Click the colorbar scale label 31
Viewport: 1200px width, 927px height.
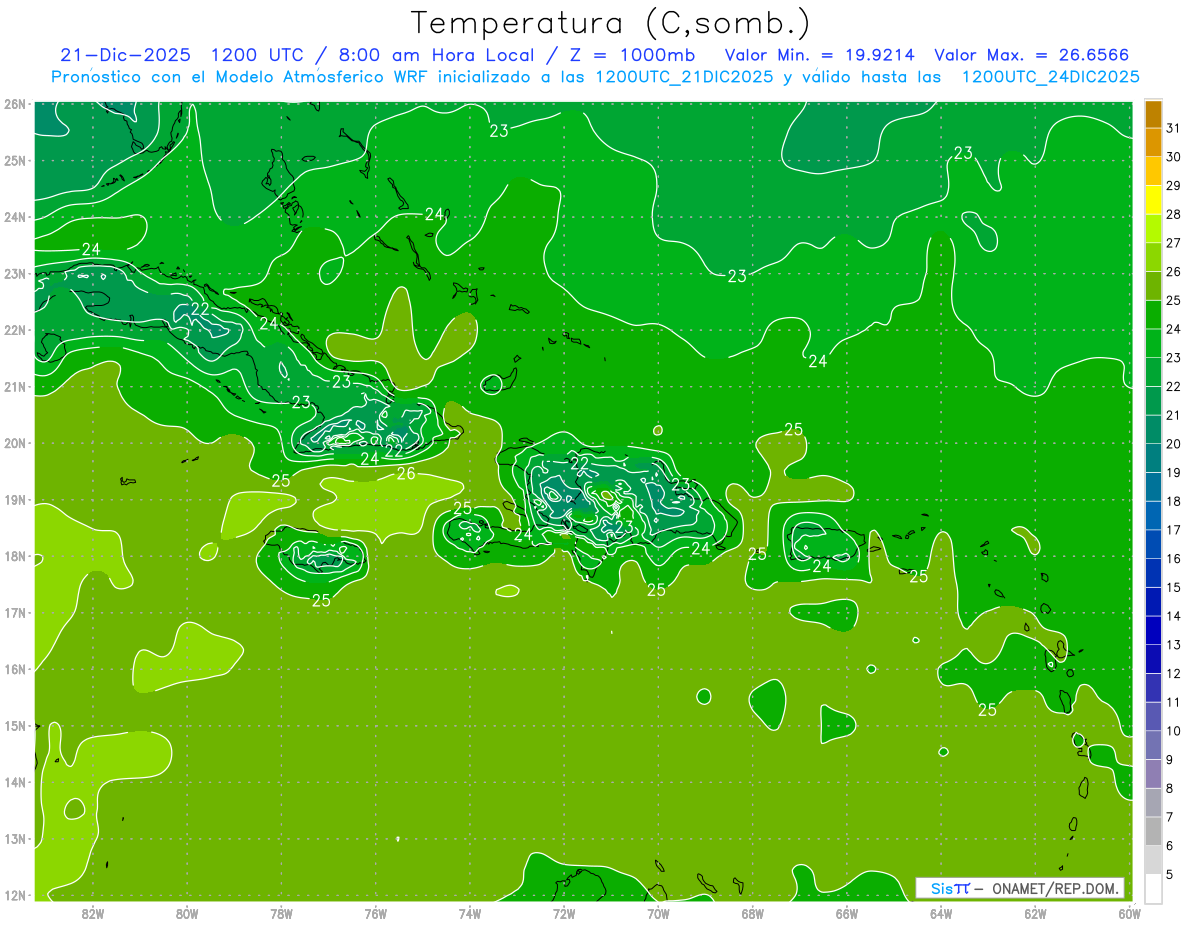pos(1174,128)
